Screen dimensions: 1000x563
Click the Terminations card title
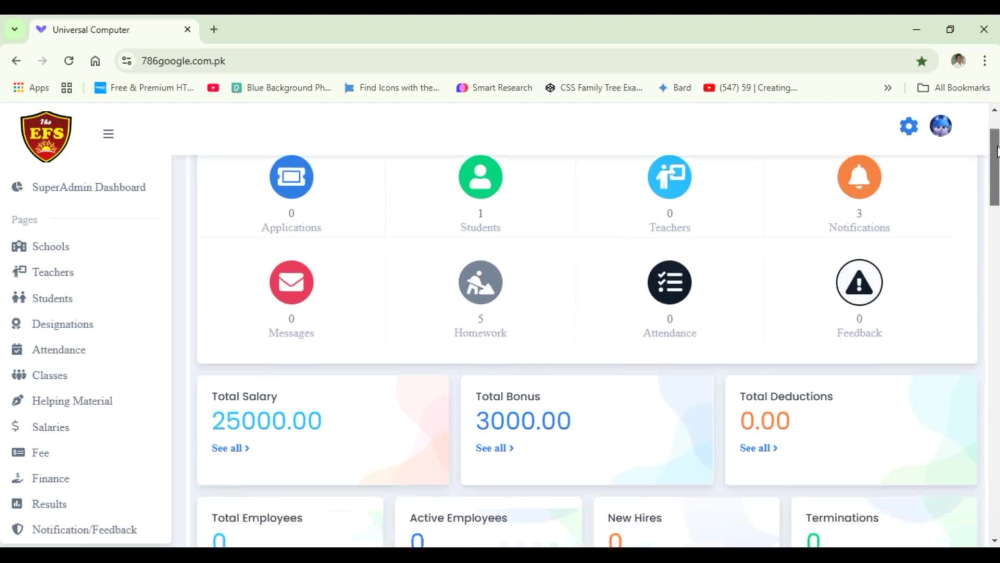[842, 518]
